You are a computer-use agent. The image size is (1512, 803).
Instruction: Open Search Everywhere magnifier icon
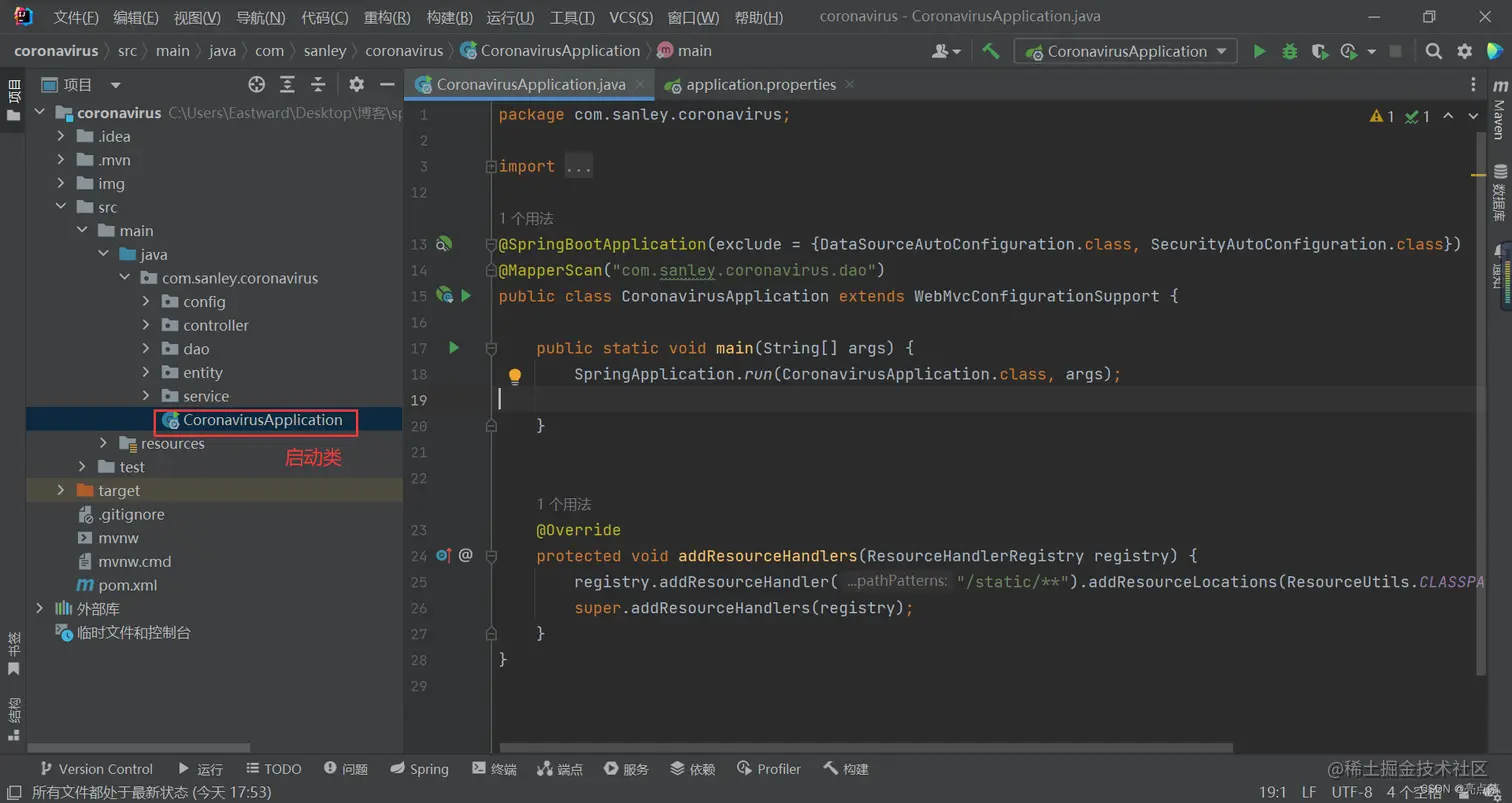point(1434,51)
